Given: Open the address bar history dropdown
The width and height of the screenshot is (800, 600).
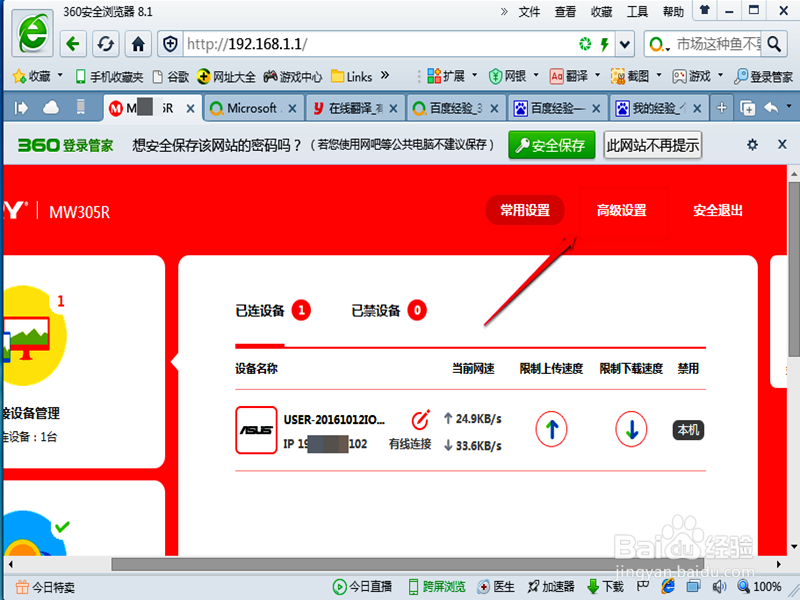Looking at the screenshot, I should (x=624, y=44).
